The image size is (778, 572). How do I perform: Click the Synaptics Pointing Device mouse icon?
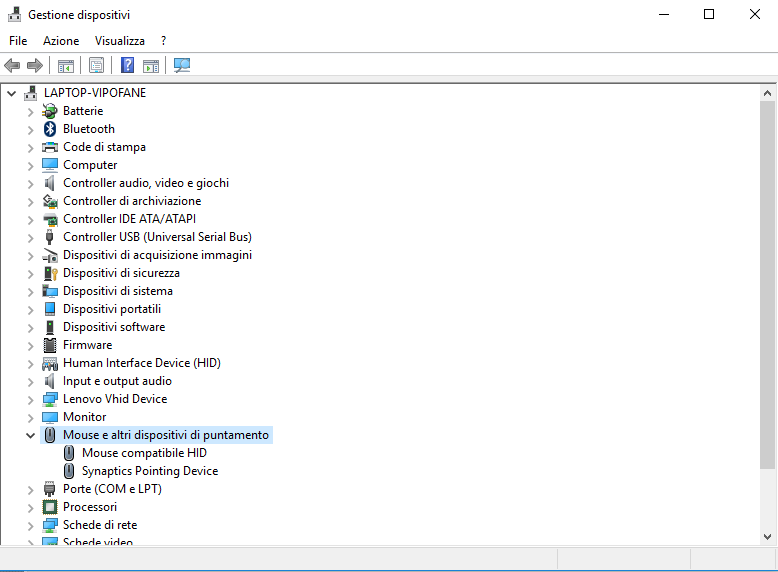[x=69, y=471]
